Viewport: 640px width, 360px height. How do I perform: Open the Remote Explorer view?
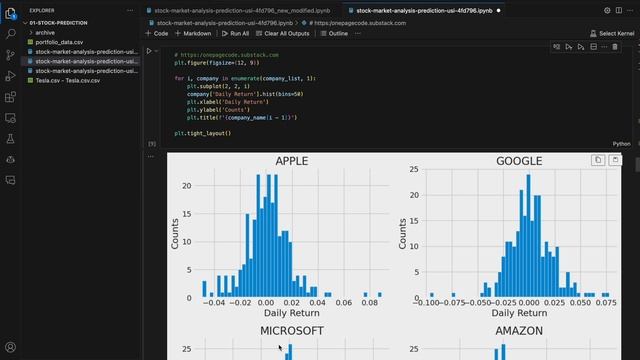(11, 118)
